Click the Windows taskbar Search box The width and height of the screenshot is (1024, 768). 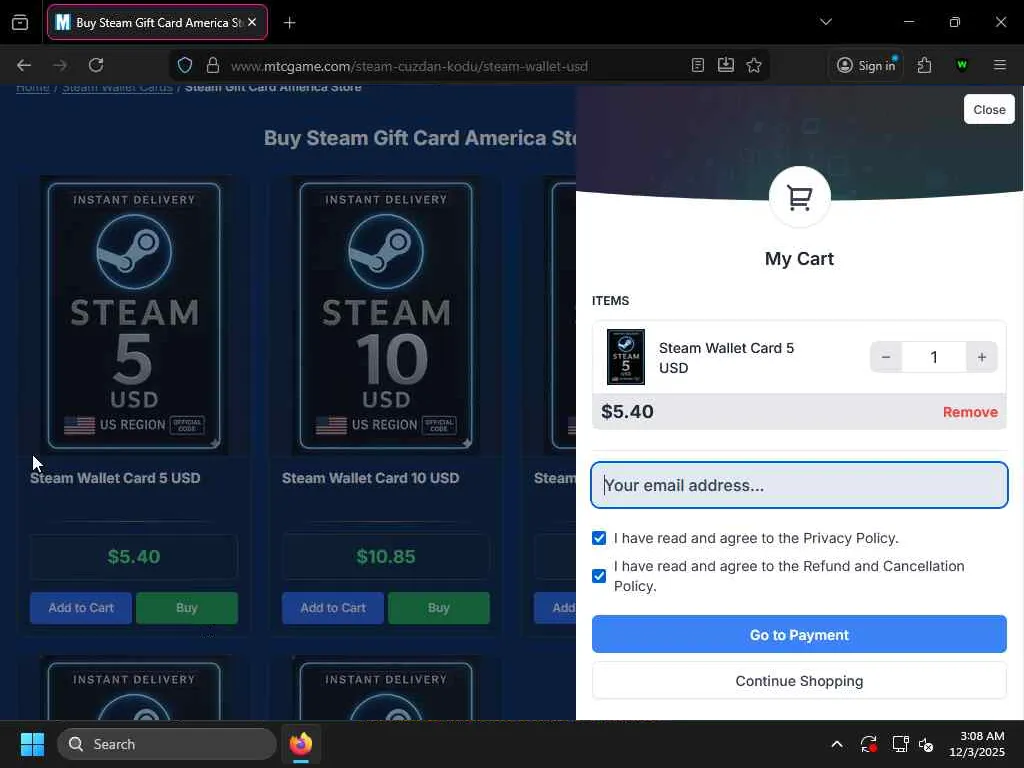[x=167, y=744]
